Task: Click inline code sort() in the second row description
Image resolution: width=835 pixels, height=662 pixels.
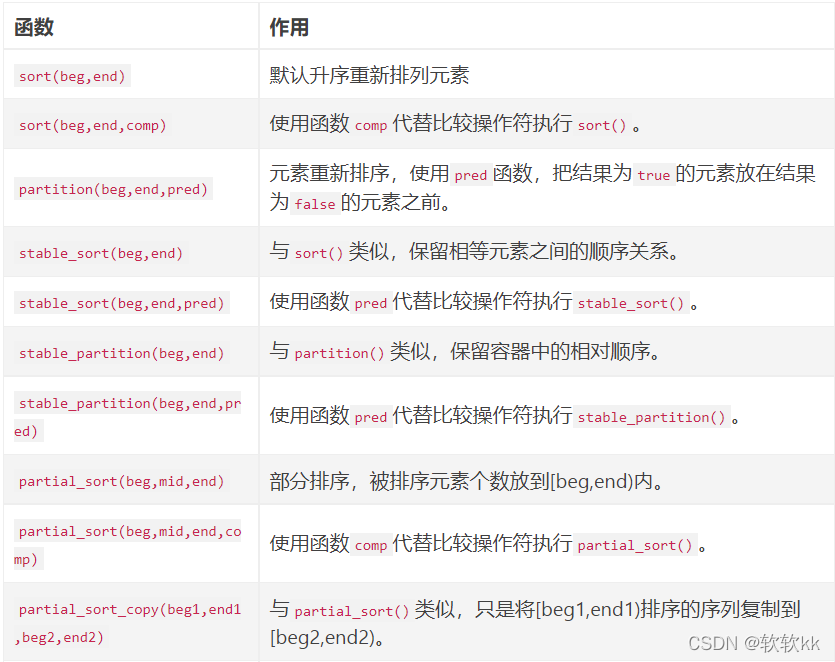Action: tap(602, 125)
